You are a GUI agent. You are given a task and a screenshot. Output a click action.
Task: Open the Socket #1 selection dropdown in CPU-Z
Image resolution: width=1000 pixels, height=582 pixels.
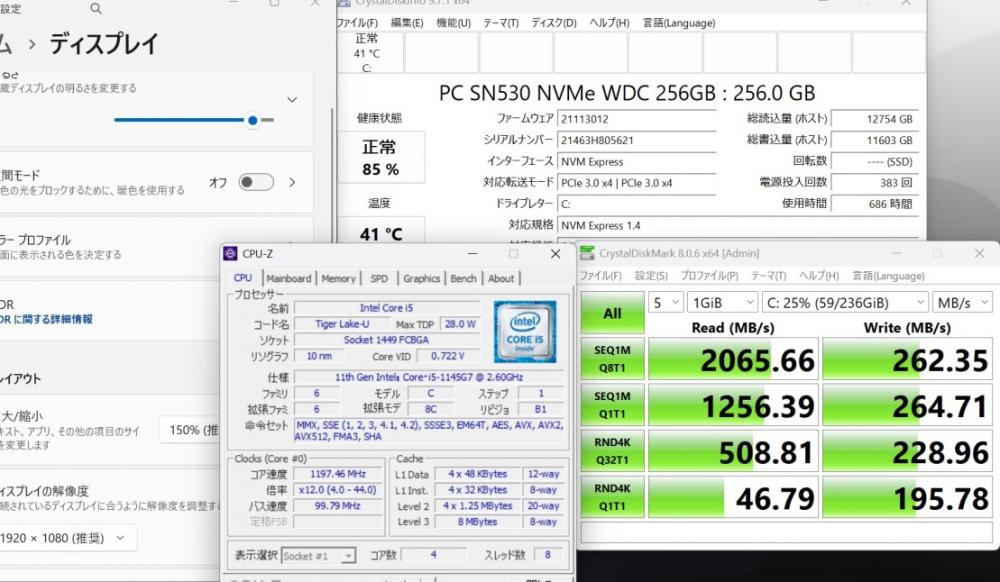(318, 556)
